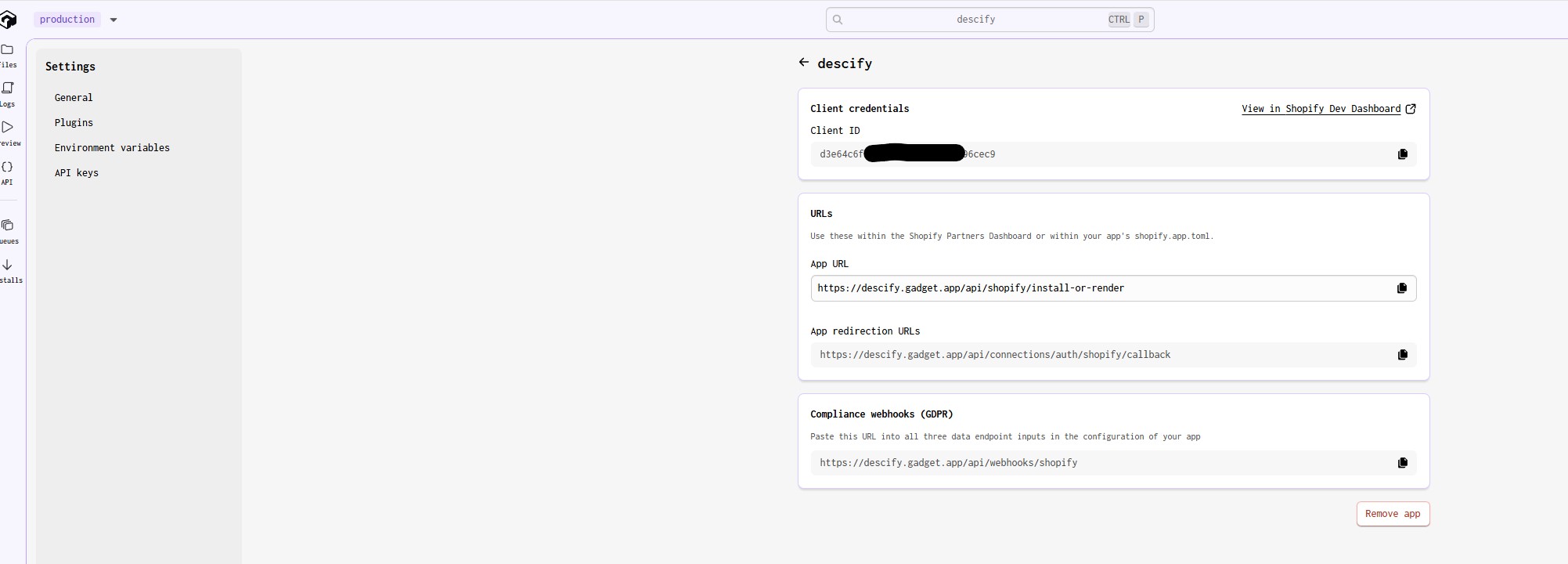Click the descify page title
Viewport: 1568px width, 564px height.
point(845,63)
